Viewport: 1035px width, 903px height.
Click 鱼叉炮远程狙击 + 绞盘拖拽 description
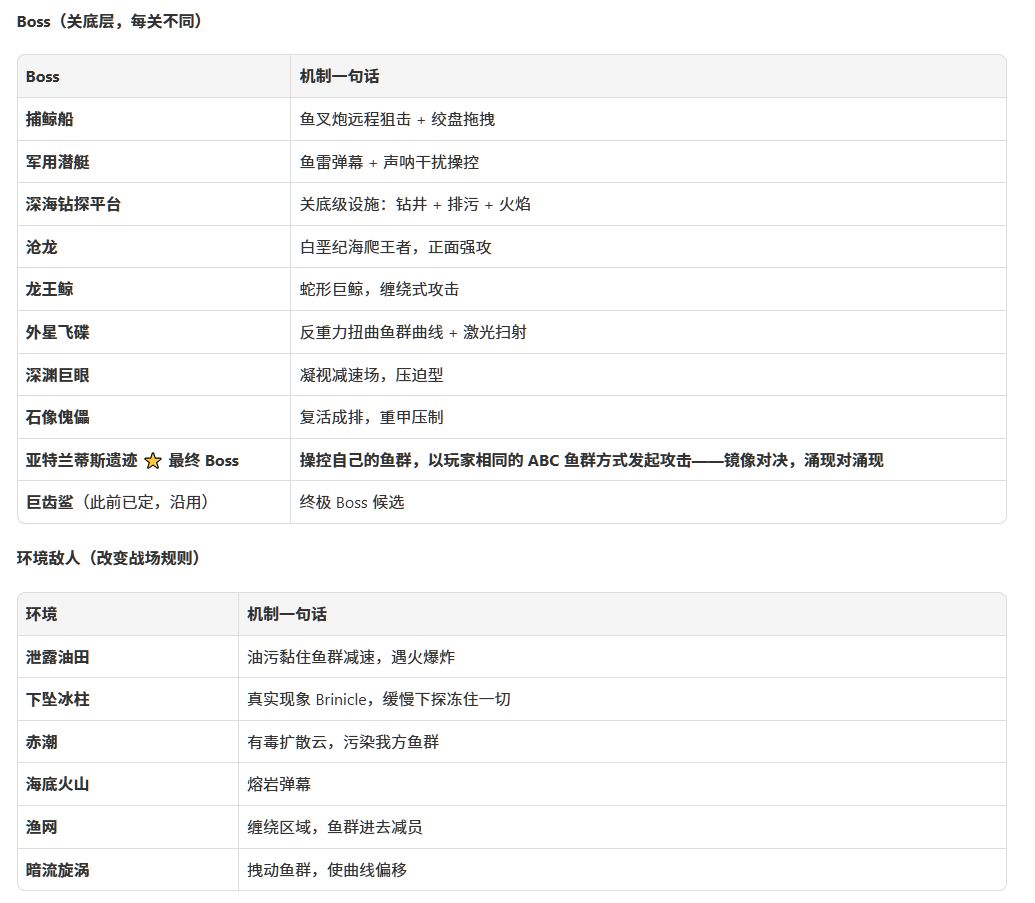coord(397,119)
